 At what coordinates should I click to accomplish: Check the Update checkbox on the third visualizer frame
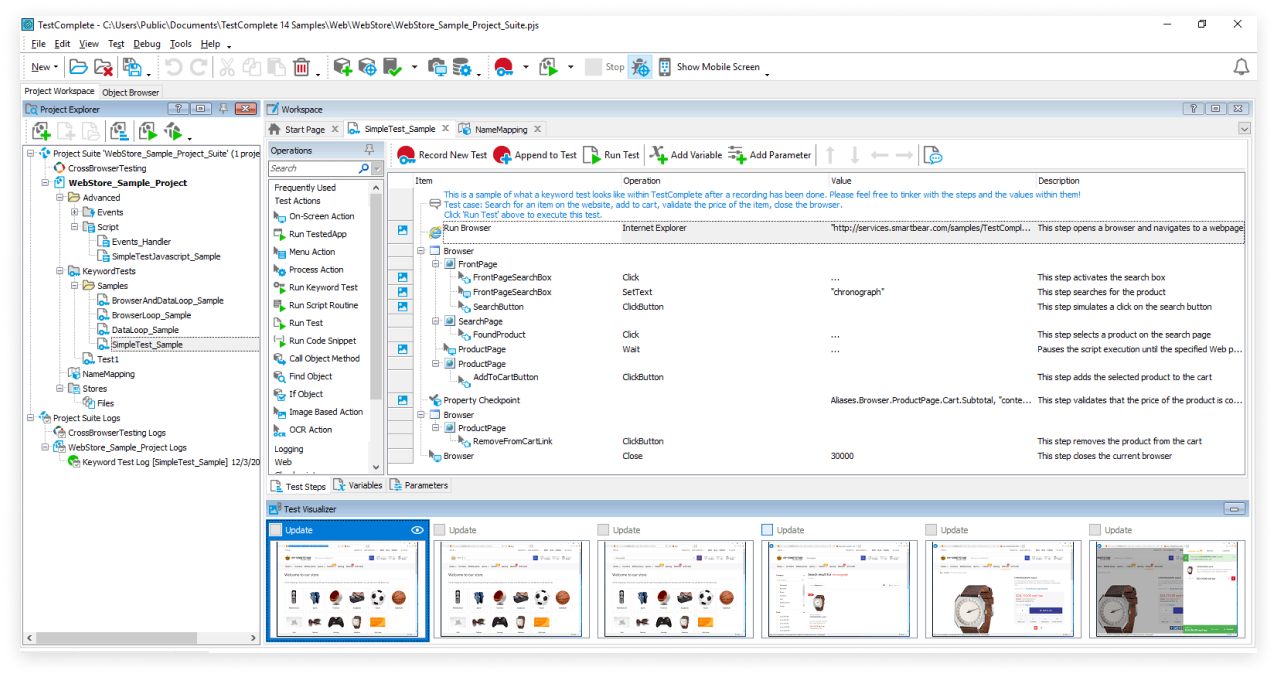coord(603,530)
